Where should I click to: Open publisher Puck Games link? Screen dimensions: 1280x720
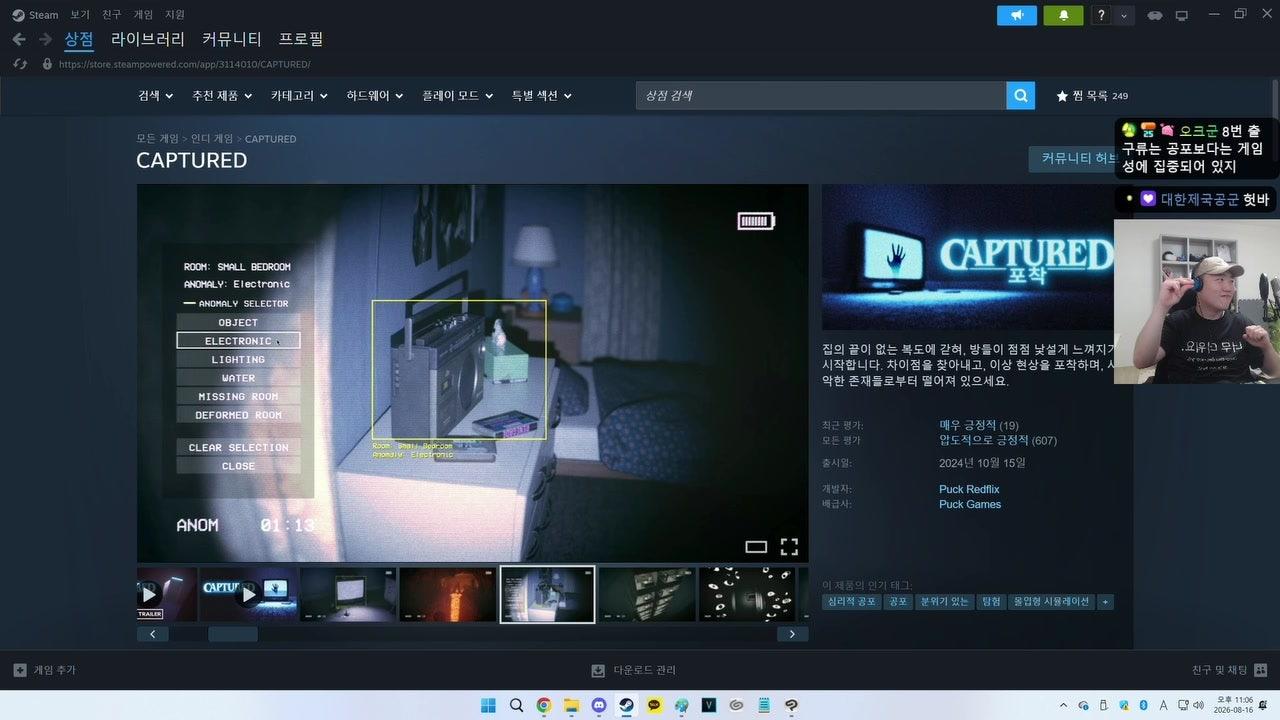[970, 504]
